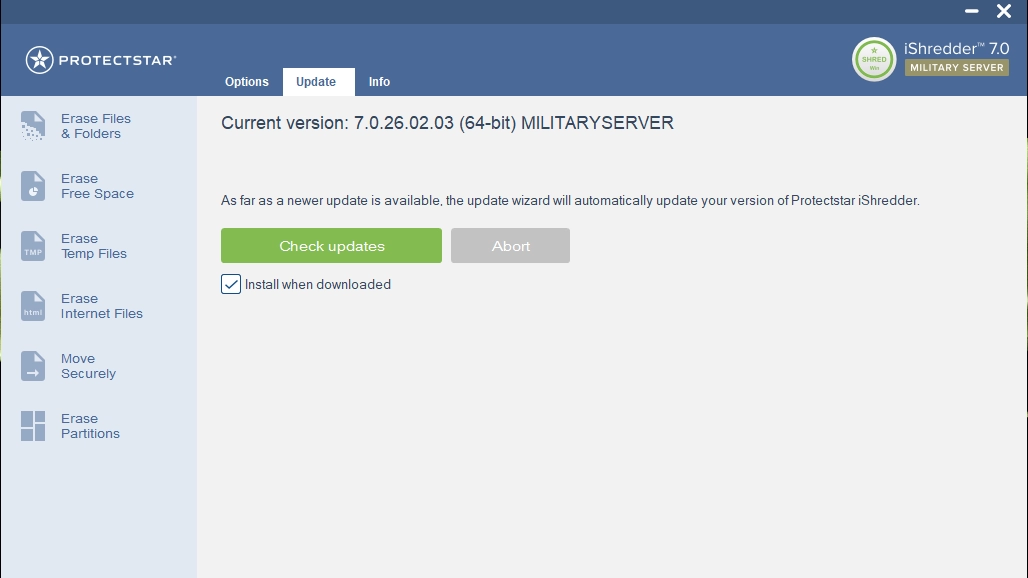Click the Erase Internet Files html icon

pos(33,306)
